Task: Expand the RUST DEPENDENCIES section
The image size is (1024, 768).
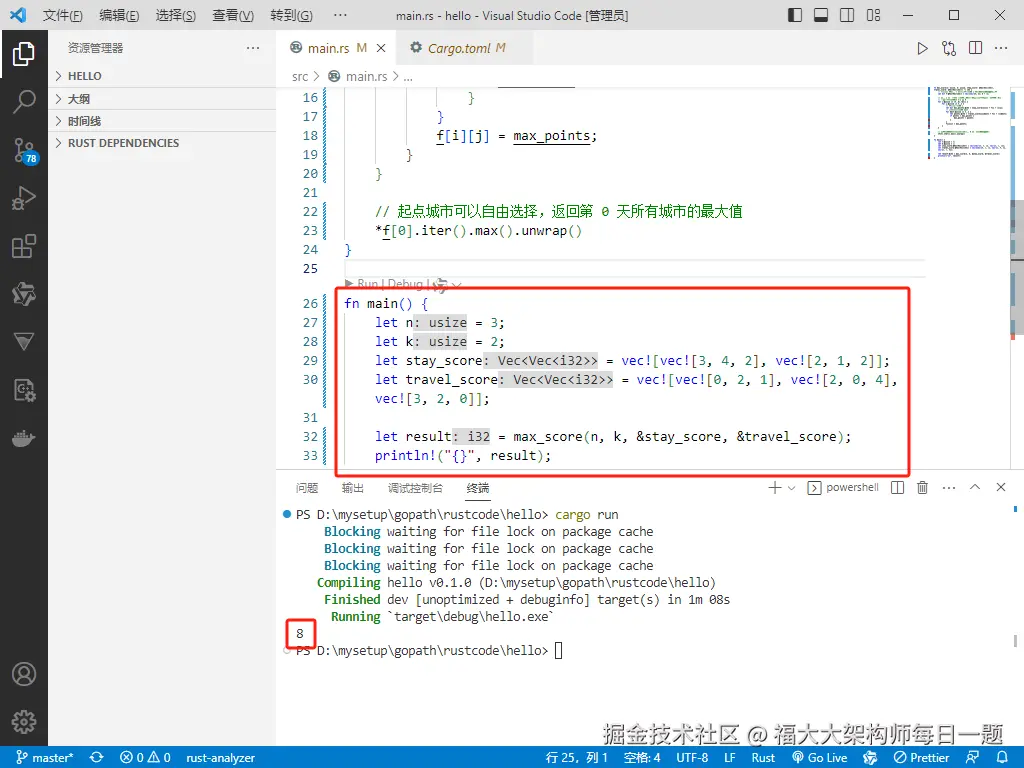Action: click(x=162, y=143)
